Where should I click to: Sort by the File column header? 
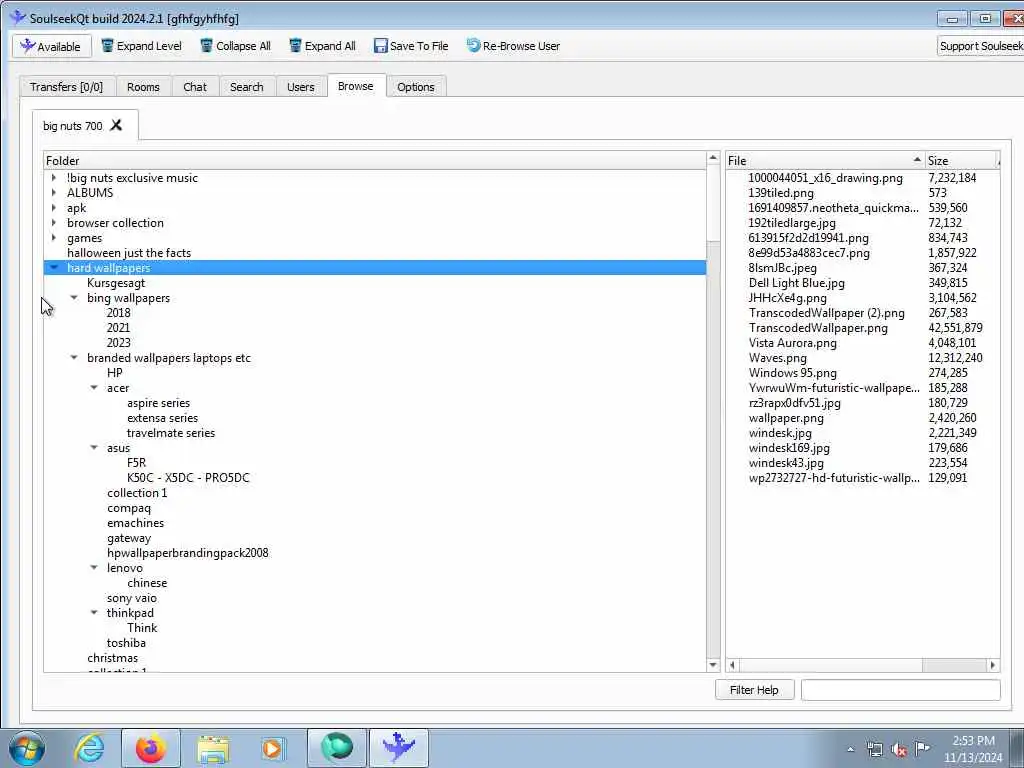[x=825, y=161]
